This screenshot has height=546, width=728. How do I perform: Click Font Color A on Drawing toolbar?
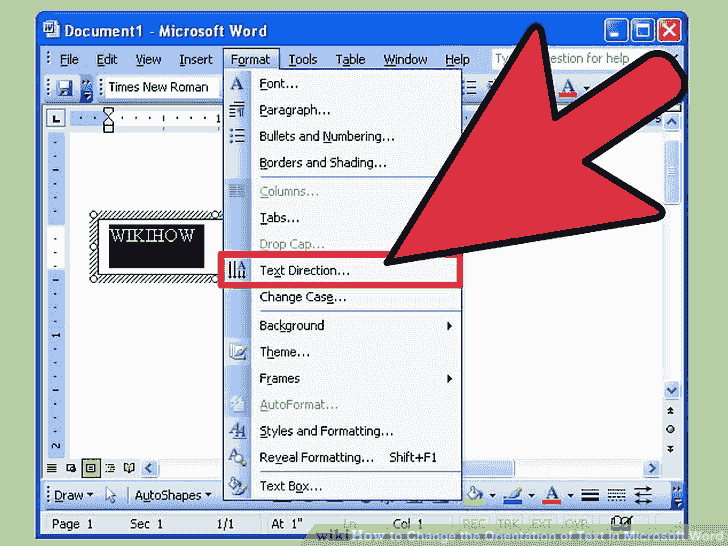click(x=552, y=495)
